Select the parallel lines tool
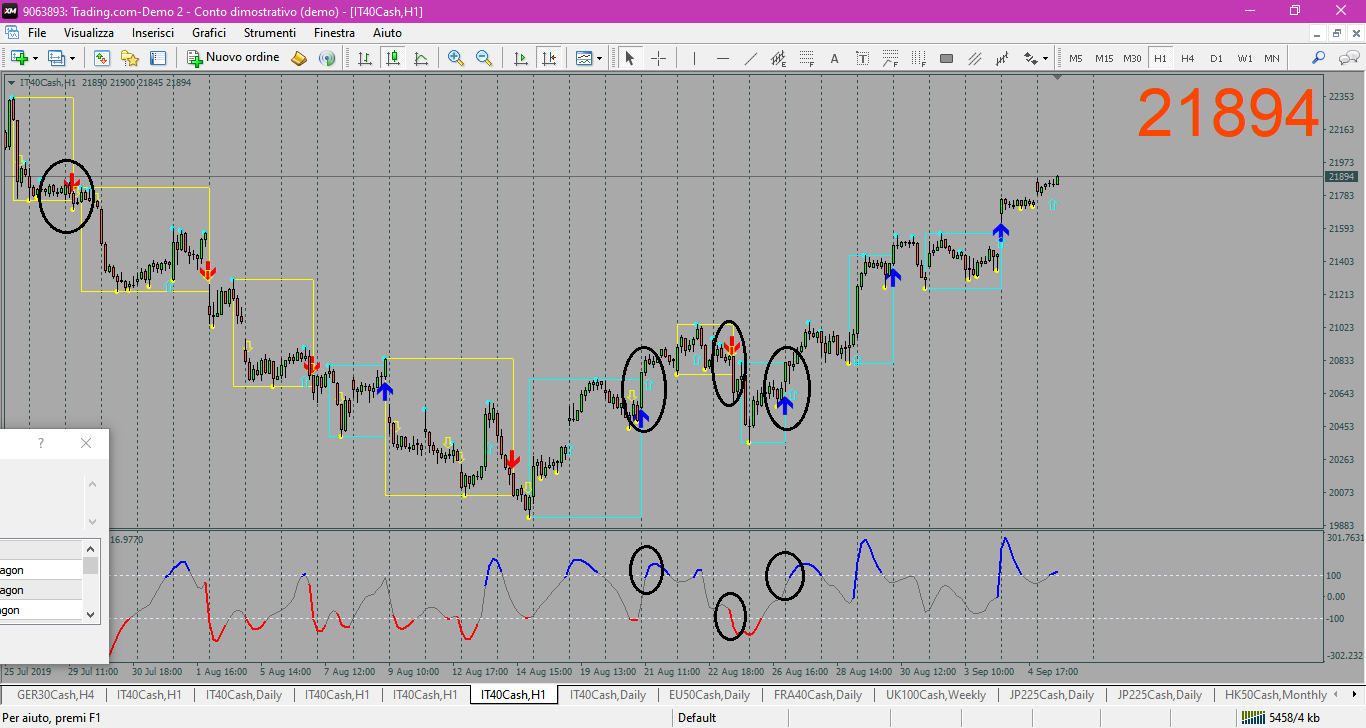 tap(974, 58)
